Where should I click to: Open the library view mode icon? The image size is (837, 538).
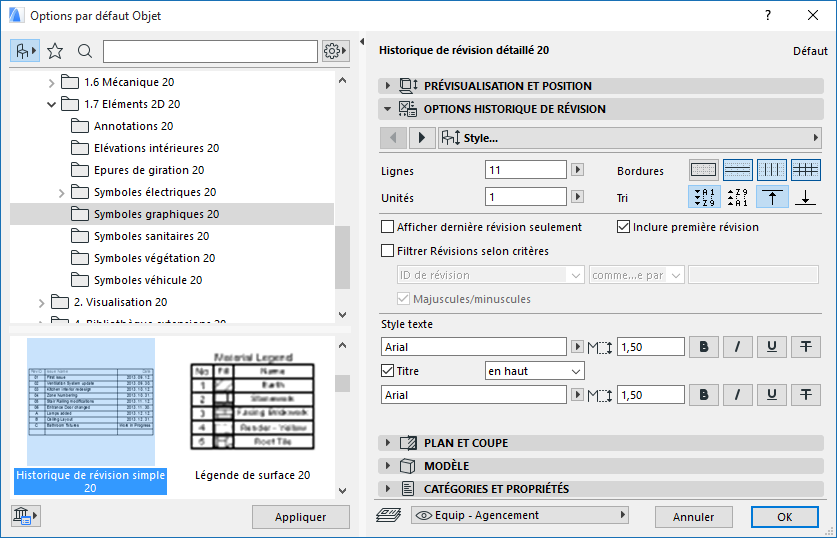coord(25,51)
